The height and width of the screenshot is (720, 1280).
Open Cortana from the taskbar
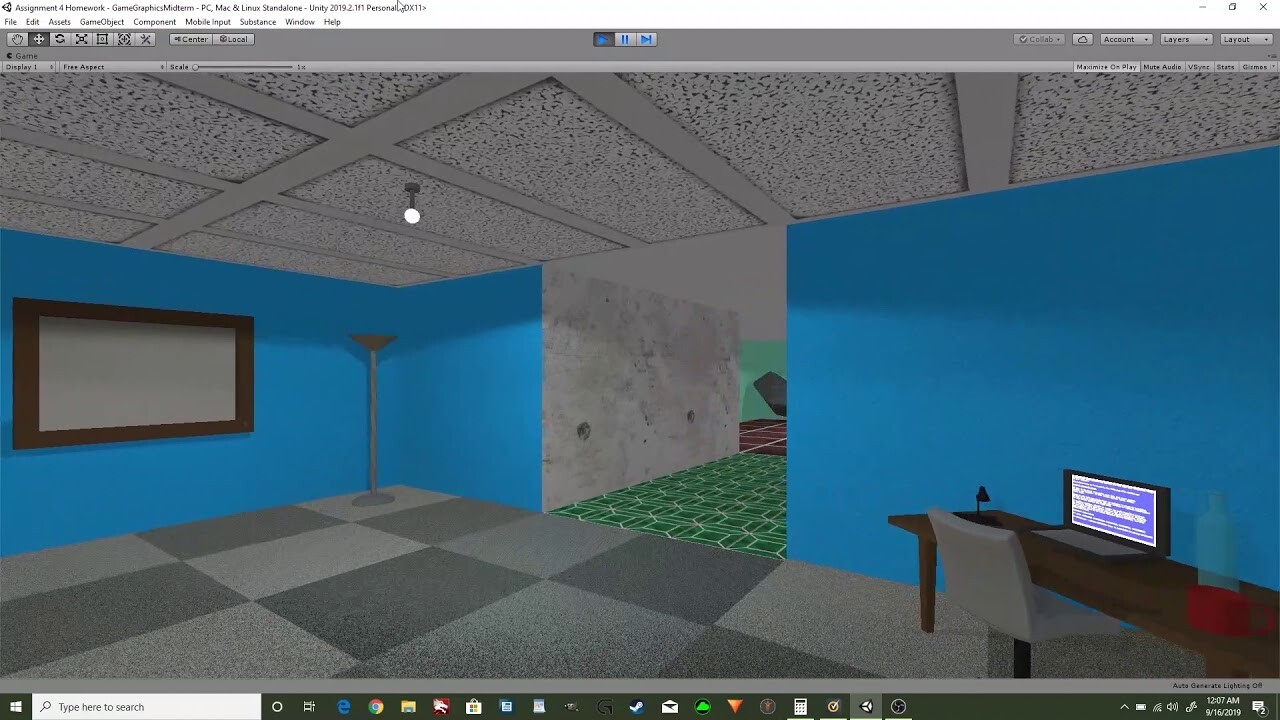pos(277,707)
